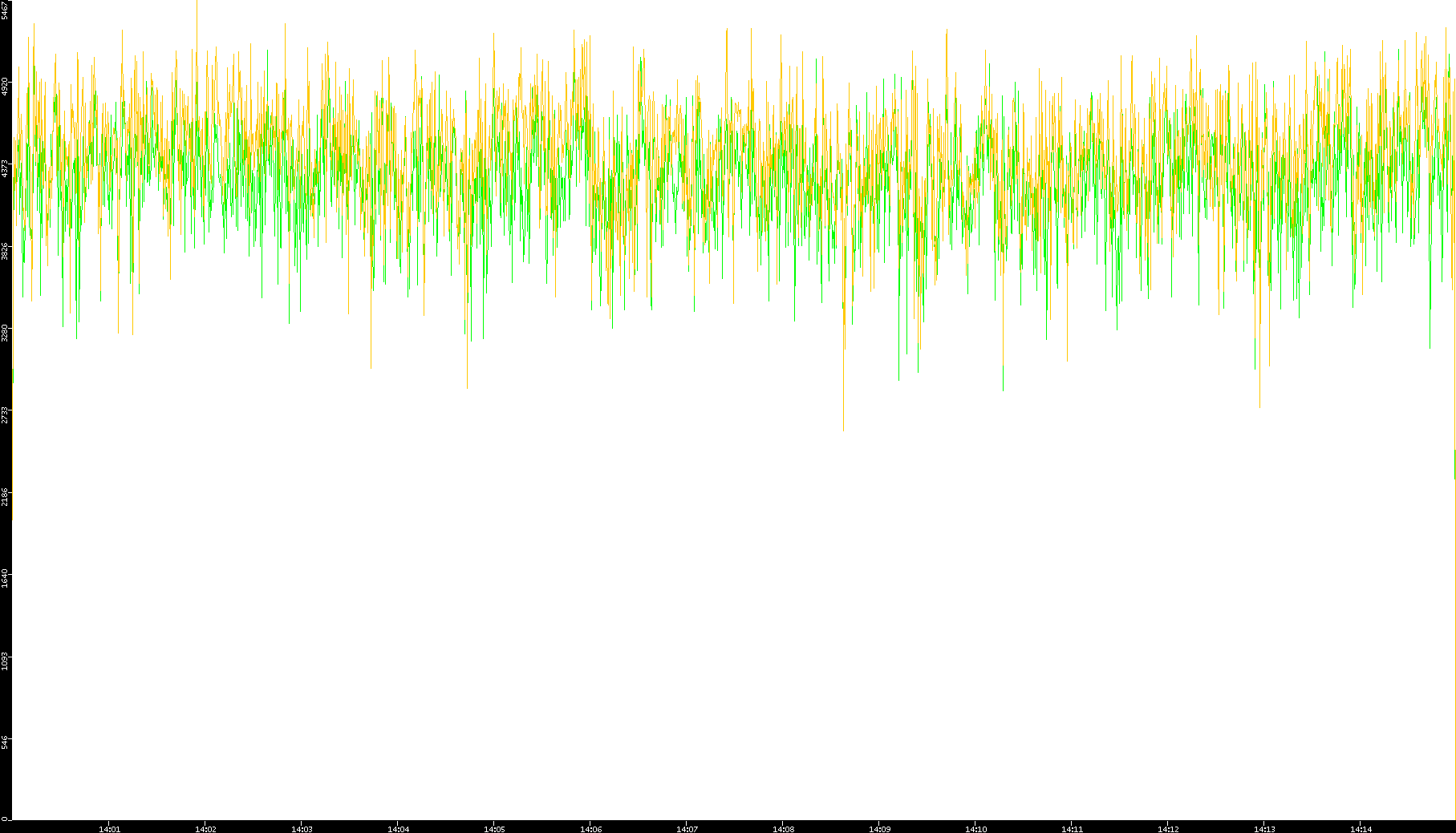
Task: Click the 14:11 time axis label
Action: pyautogui.click(x=1072, y=829)
